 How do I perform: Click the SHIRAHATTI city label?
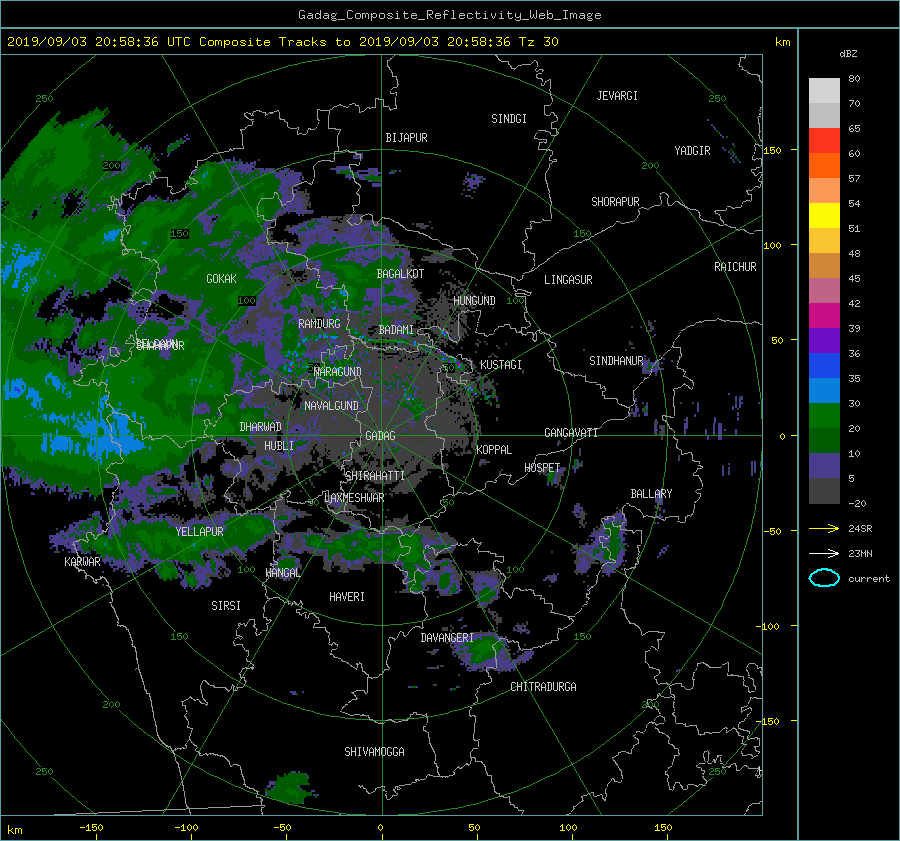[375, 476]
